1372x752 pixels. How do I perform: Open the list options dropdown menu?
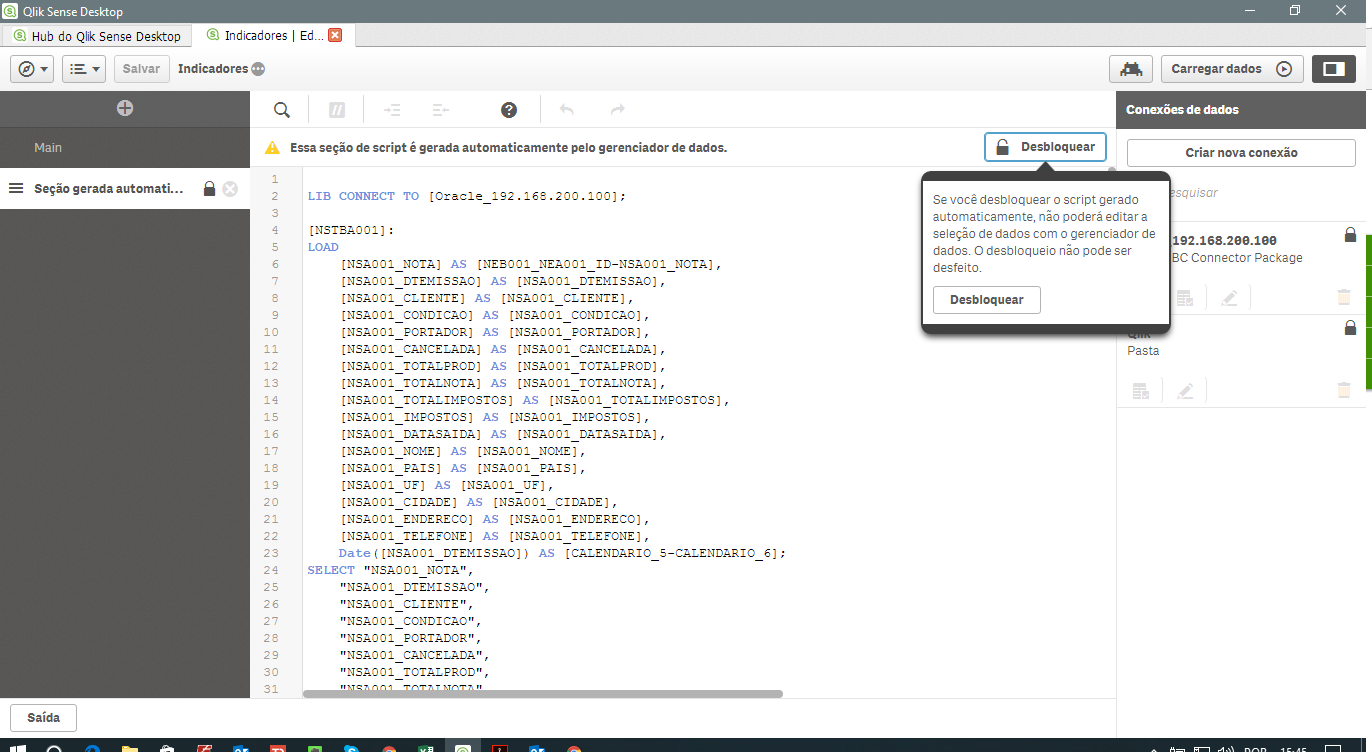(x=84, y=69)
